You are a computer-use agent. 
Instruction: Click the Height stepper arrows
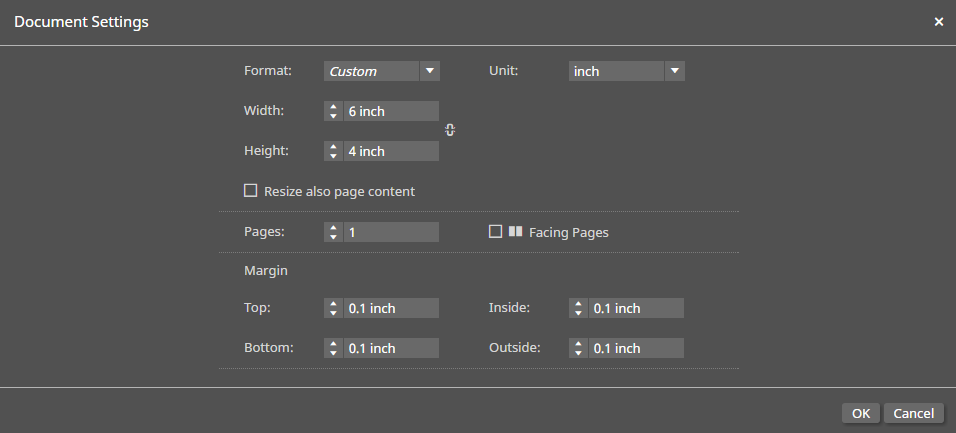coord(333,152)
